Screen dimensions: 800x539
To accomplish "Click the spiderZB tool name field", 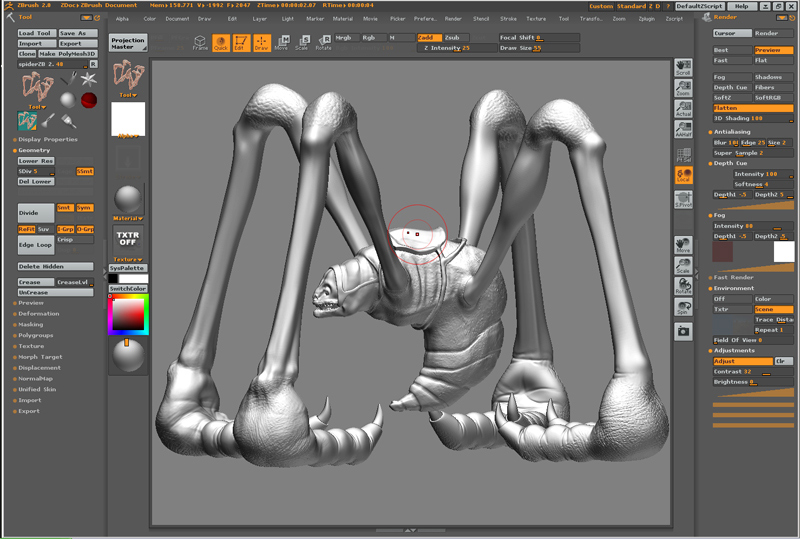I will [53, 64].
